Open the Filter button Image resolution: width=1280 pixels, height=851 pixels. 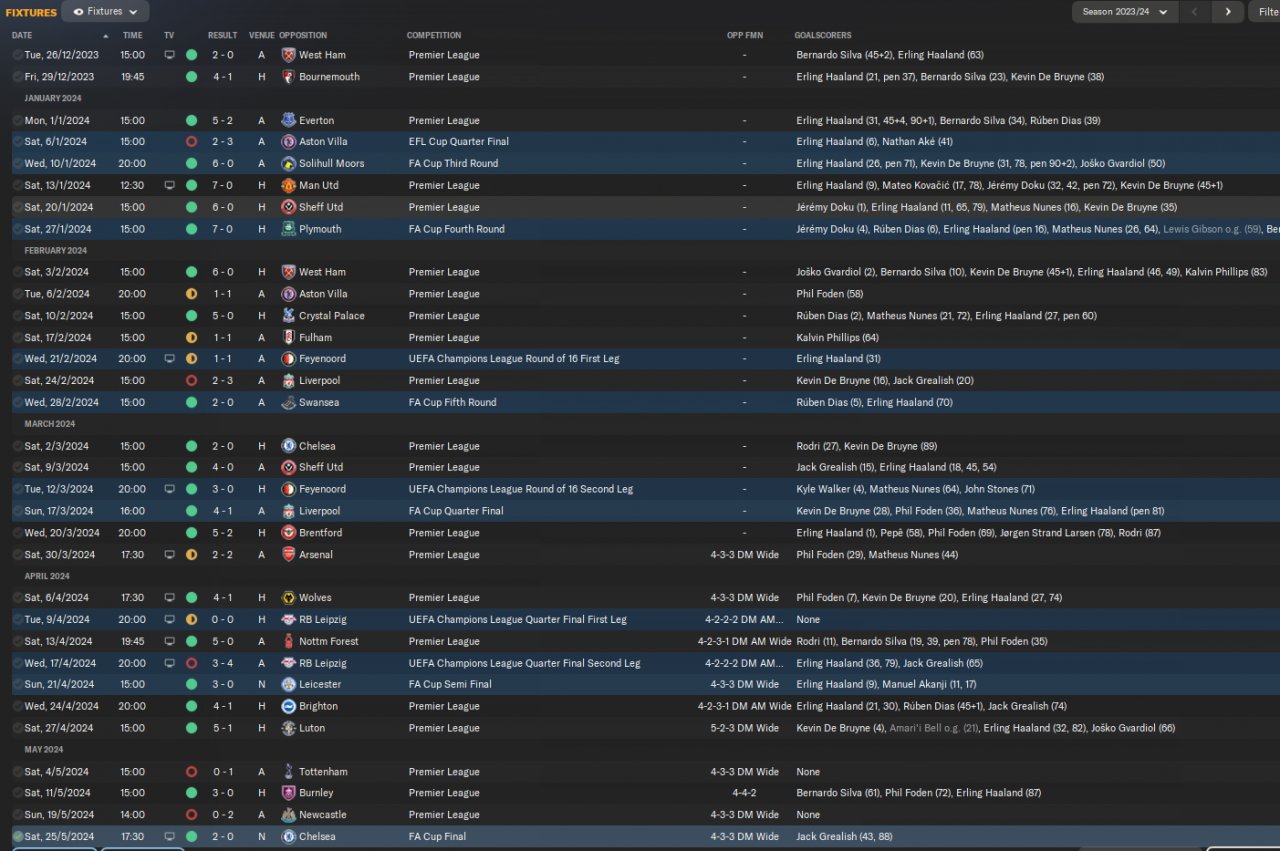(1265, 12)
